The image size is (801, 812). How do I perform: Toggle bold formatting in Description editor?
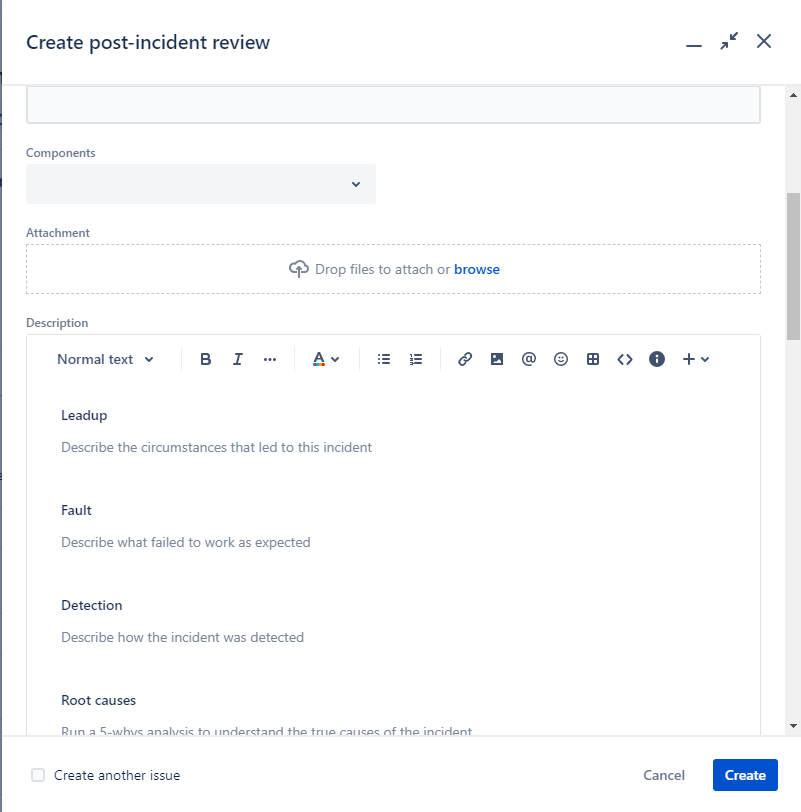206,359
